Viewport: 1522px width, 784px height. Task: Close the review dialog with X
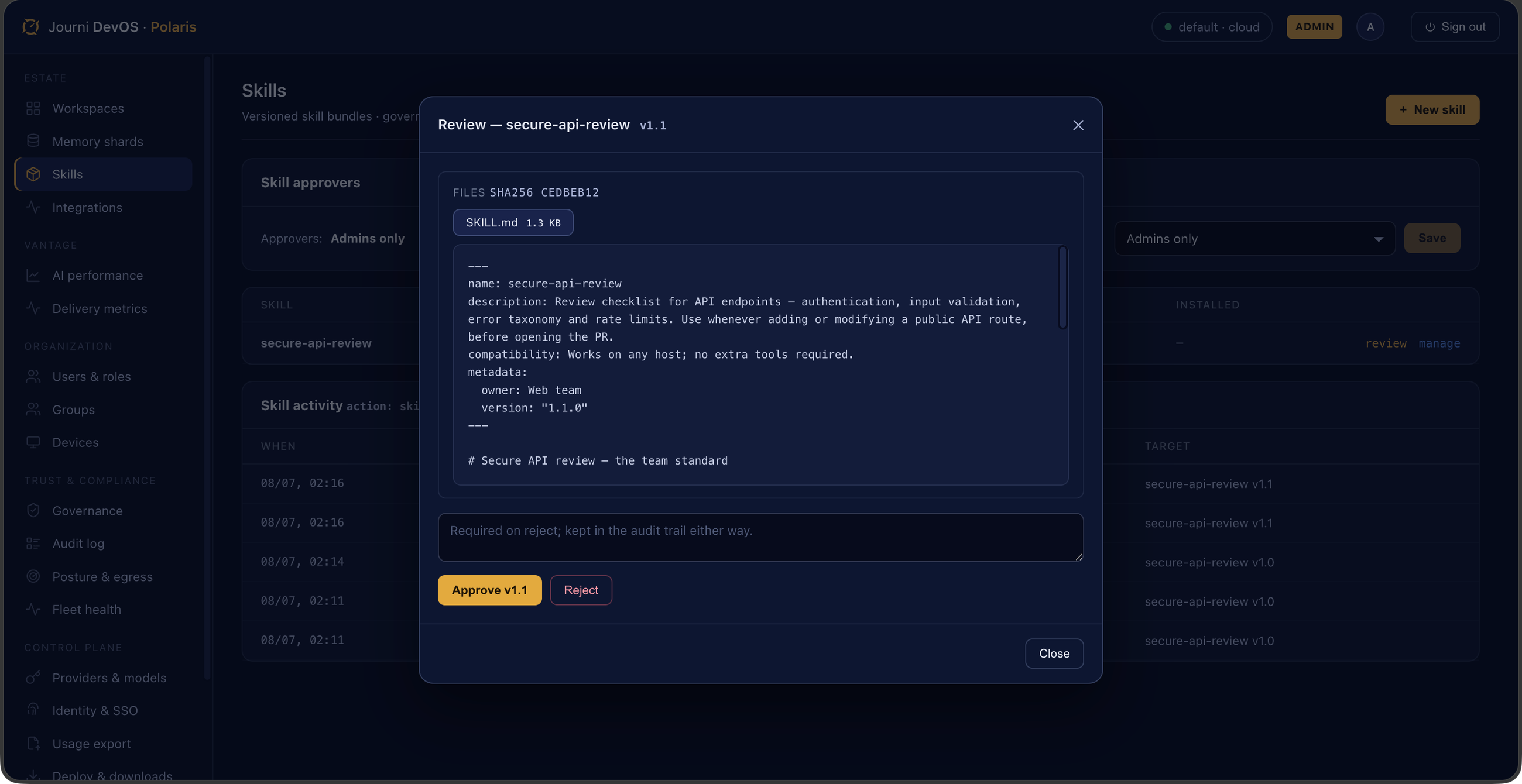[1078, 125]
